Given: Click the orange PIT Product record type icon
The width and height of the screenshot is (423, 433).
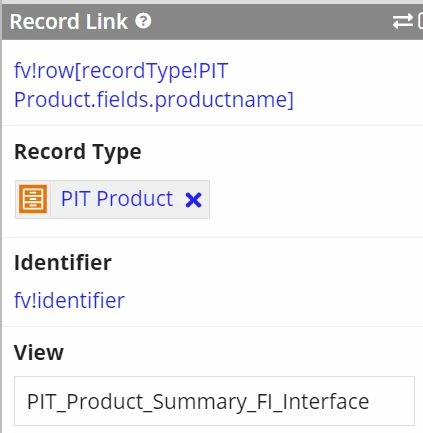Looking at the screenshot, I should [33, 199].
